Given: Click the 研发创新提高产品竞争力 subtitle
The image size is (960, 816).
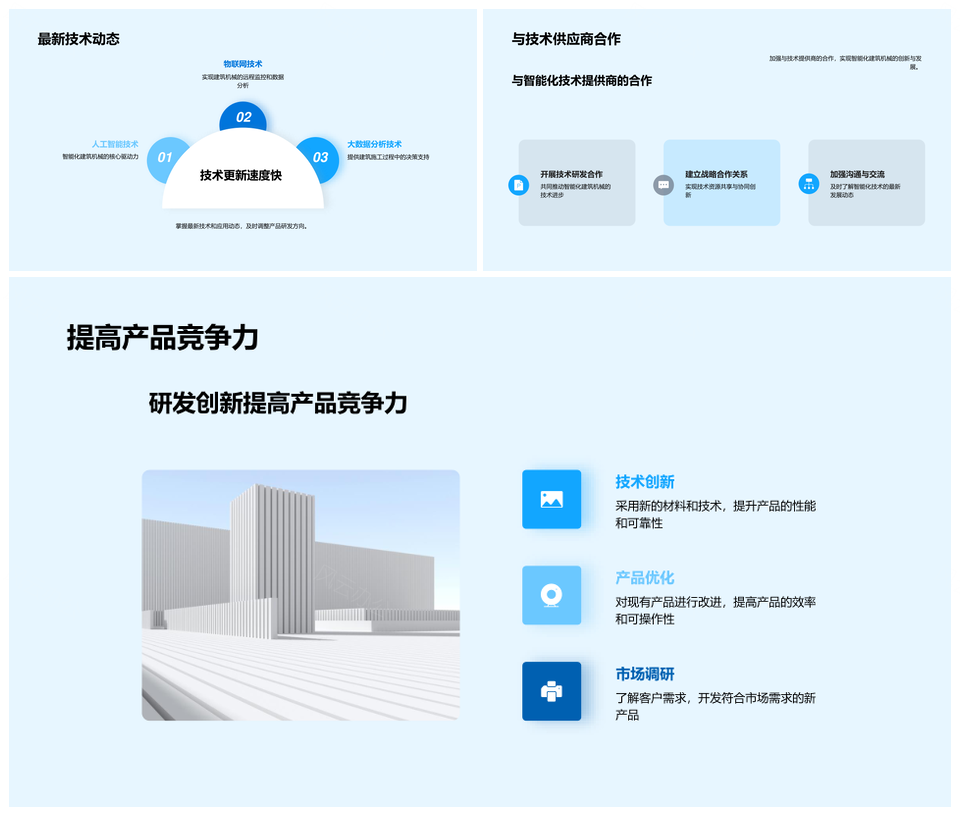Looking at the screenshot, I should coord(278,403).
